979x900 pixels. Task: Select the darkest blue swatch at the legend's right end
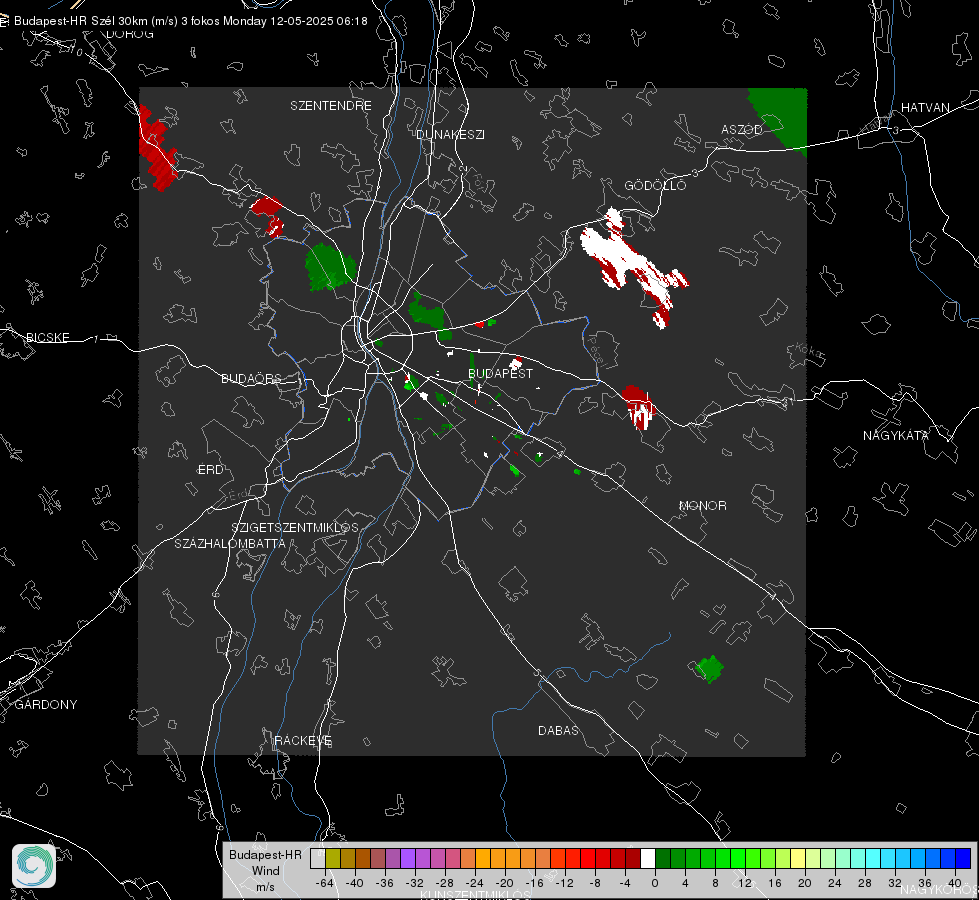tap(963, 858)
